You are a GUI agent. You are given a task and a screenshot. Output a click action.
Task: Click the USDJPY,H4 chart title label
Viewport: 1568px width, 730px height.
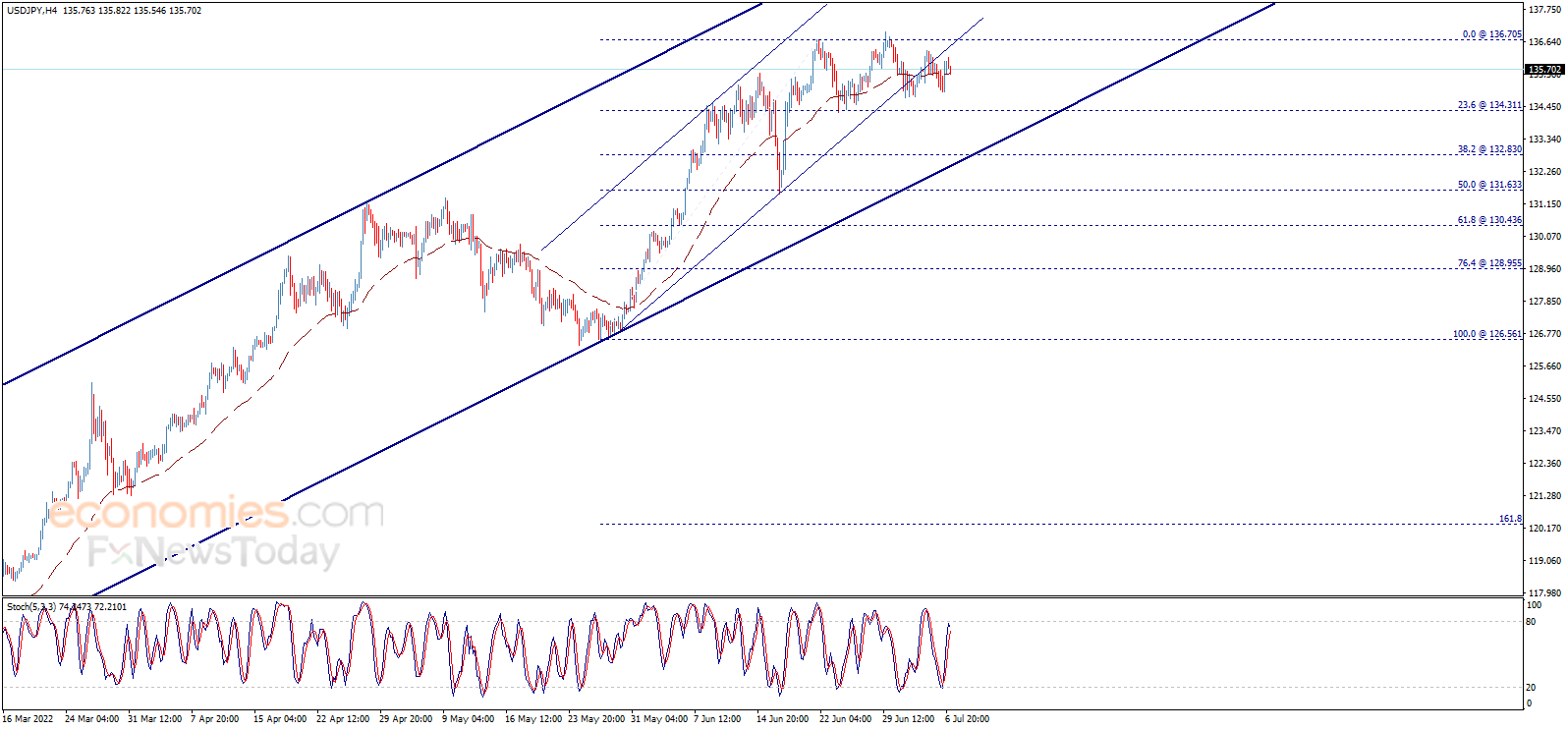point(32,11)
